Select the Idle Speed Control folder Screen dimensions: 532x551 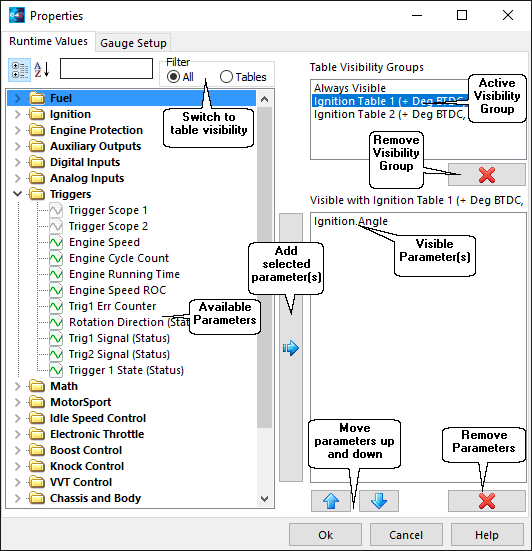click(98, 418)
